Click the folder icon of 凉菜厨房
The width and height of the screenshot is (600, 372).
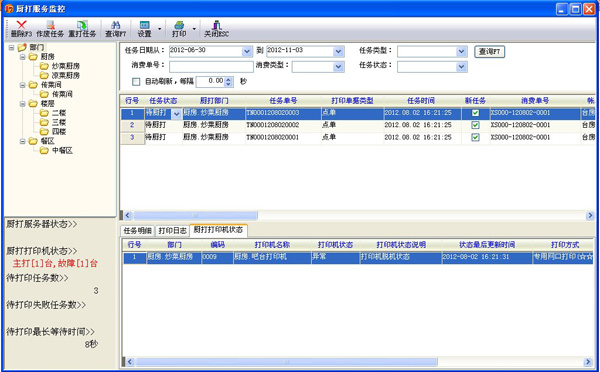coord(44,75)
